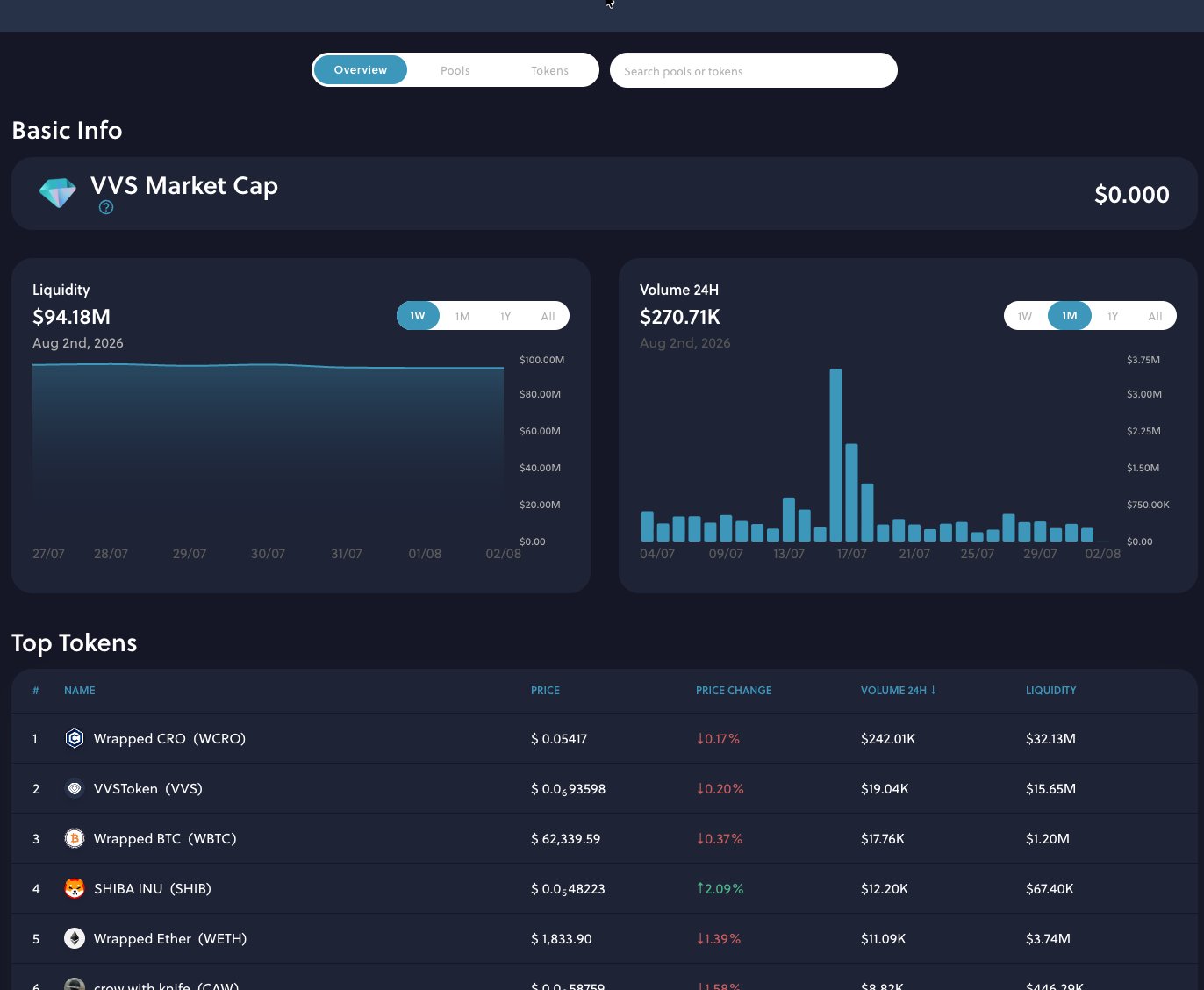Click the SHIBA INU dog icon
1204x990 pixels.
click(x=75, y=888)
